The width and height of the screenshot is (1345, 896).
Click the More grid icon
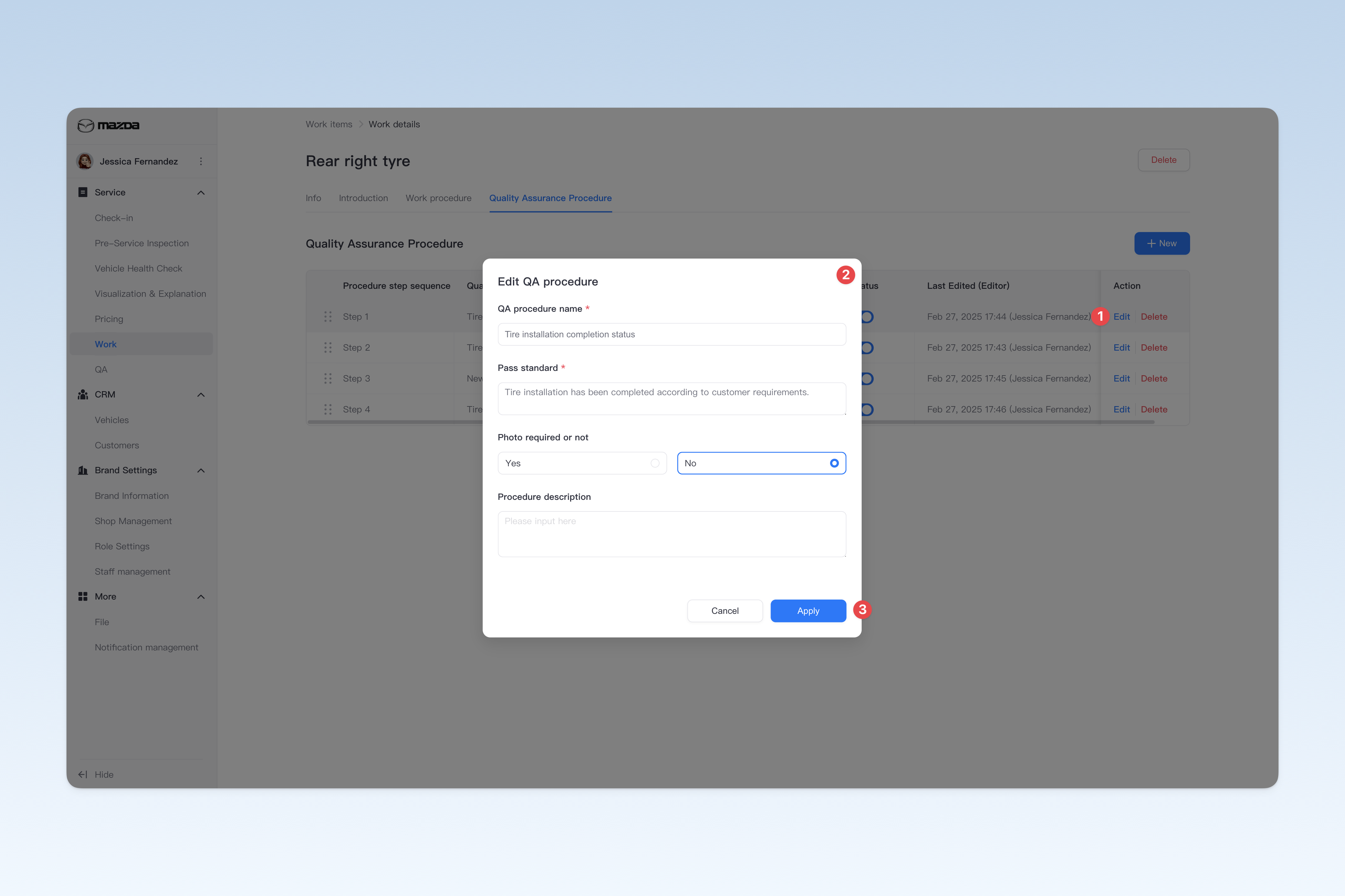(x=83, y=596)
